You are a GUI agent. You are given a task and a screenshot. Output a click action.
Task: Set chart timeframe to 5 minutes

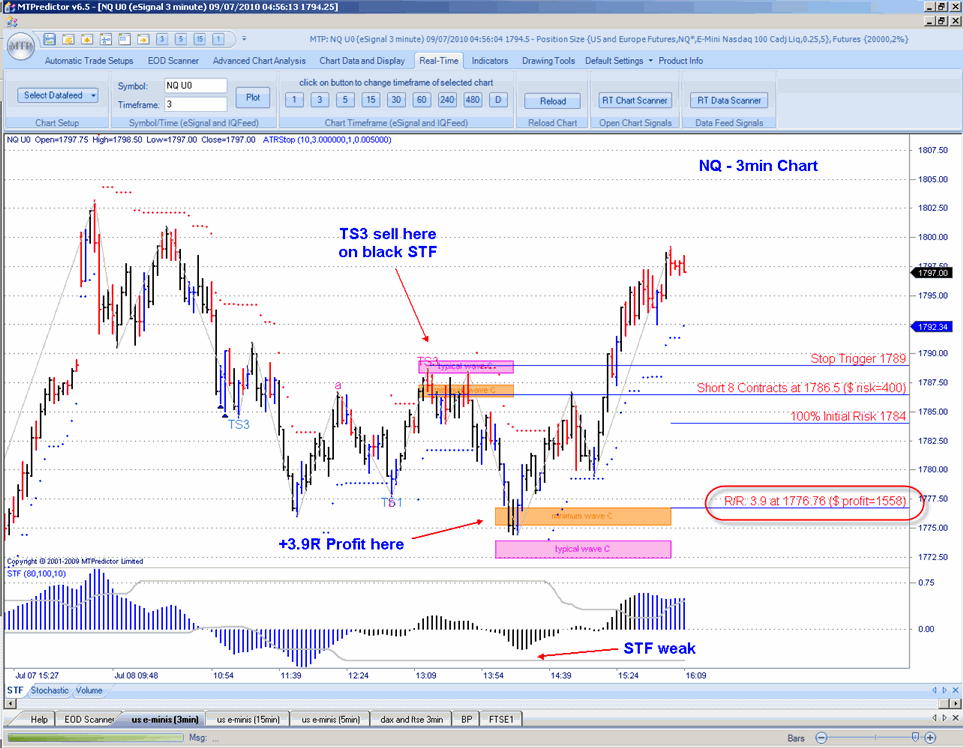[345, 99]
